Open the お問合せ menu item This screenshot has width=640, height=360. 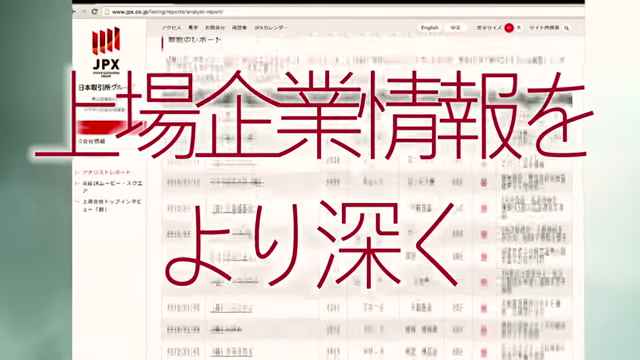215,28
